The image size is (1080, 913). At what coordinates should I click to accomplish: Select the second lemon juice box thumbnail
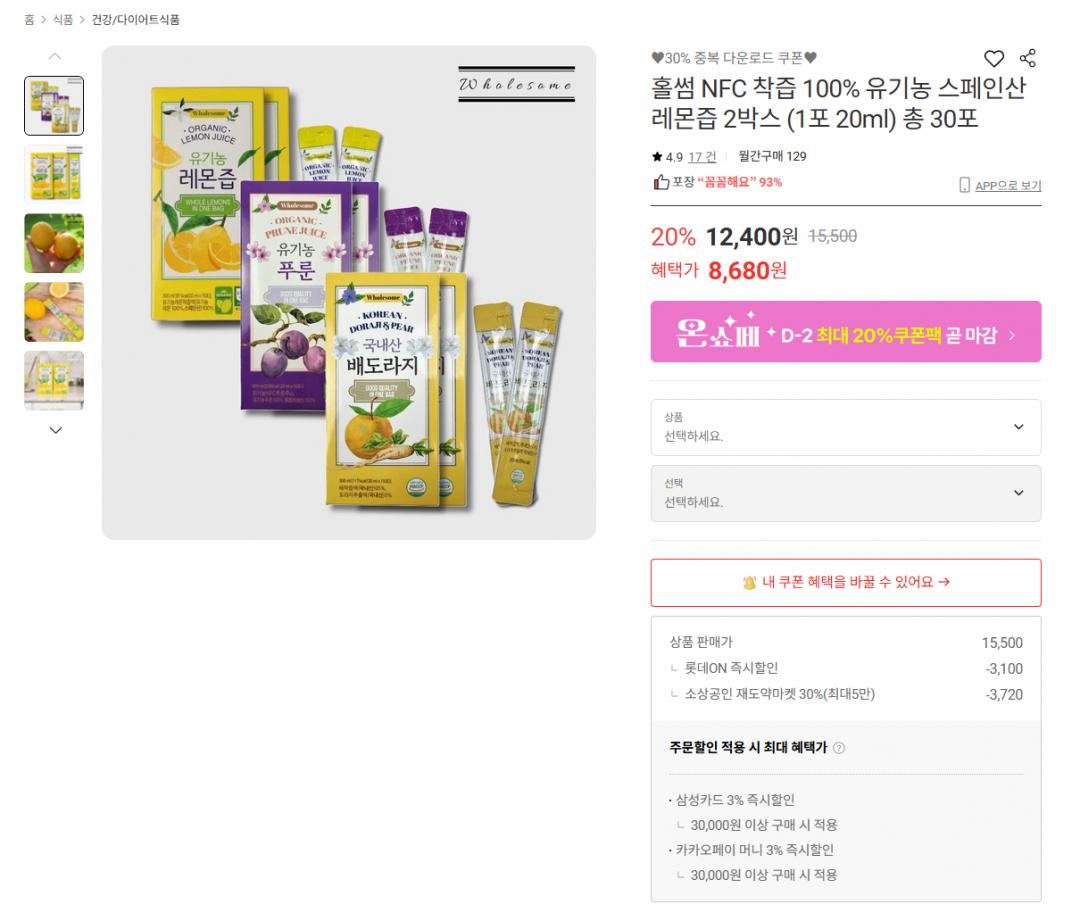[x=54, y=174]
